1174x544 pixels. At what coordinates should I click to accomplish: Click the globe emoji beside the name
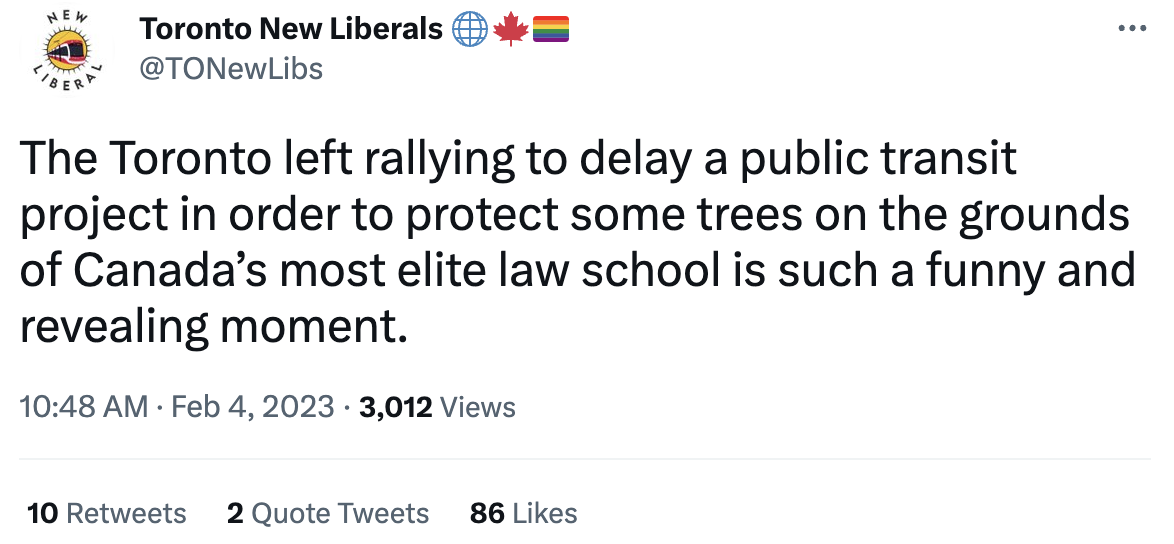click(x=469, y=30)
